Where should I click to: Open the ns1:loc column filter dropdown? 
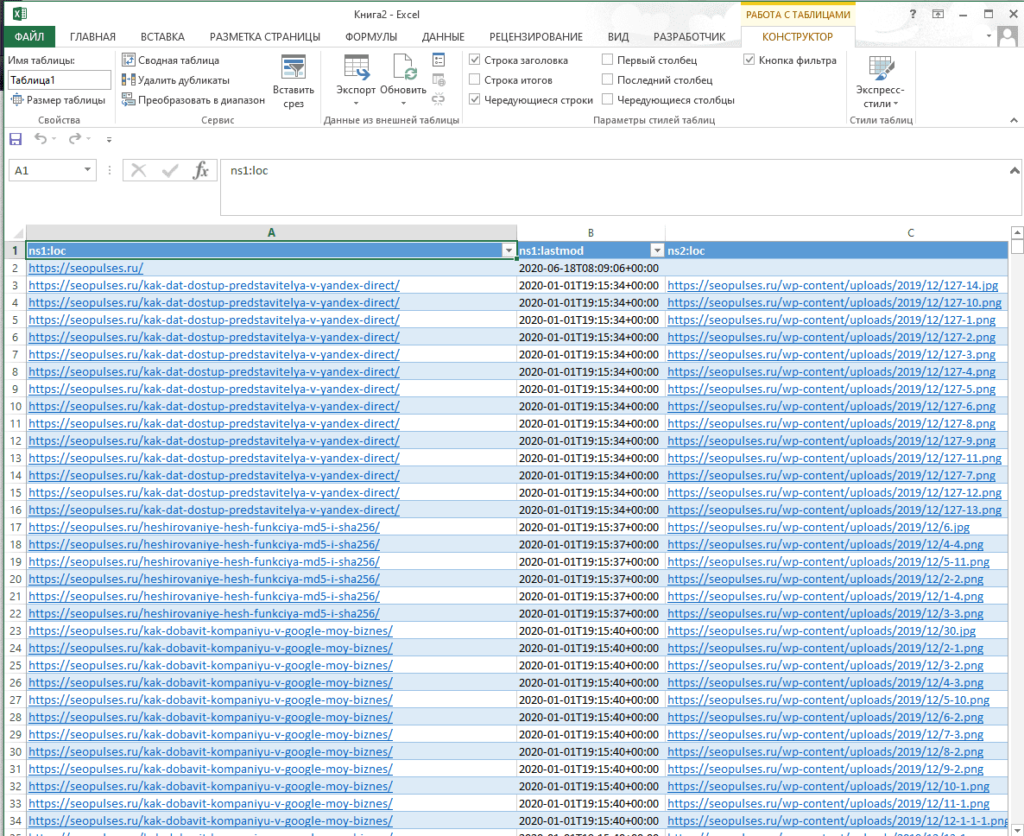[x=508, y=250]
